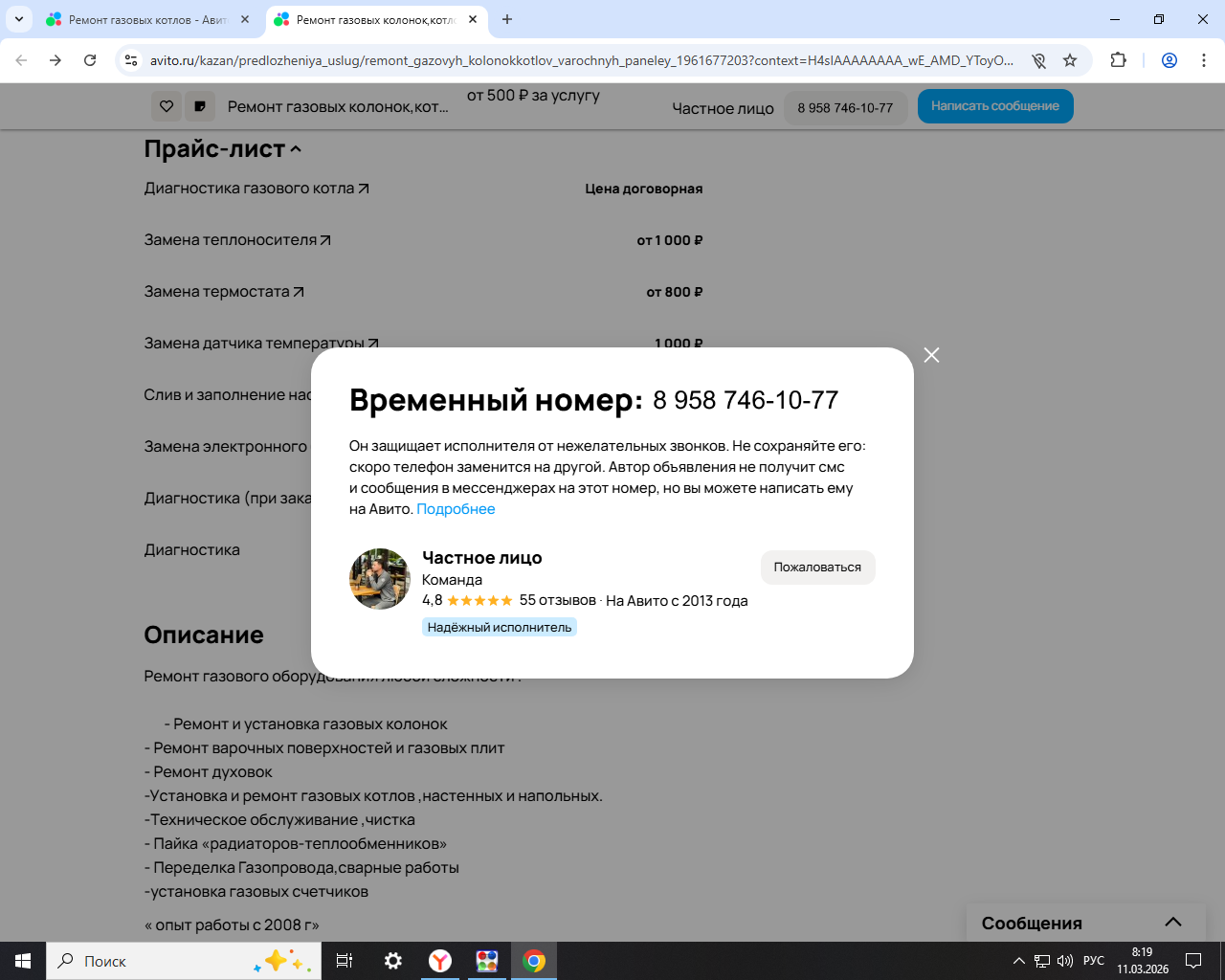
Task: Reload the page
Action: pos(90,60)
